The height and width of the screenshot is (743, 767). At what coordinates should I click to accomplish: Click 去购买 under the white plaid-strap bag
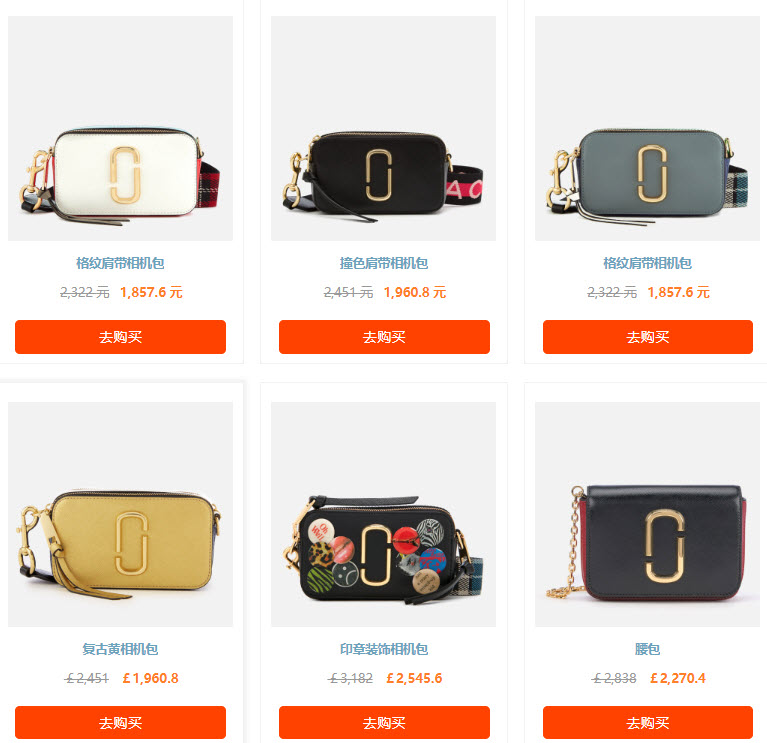pos(120,337)
